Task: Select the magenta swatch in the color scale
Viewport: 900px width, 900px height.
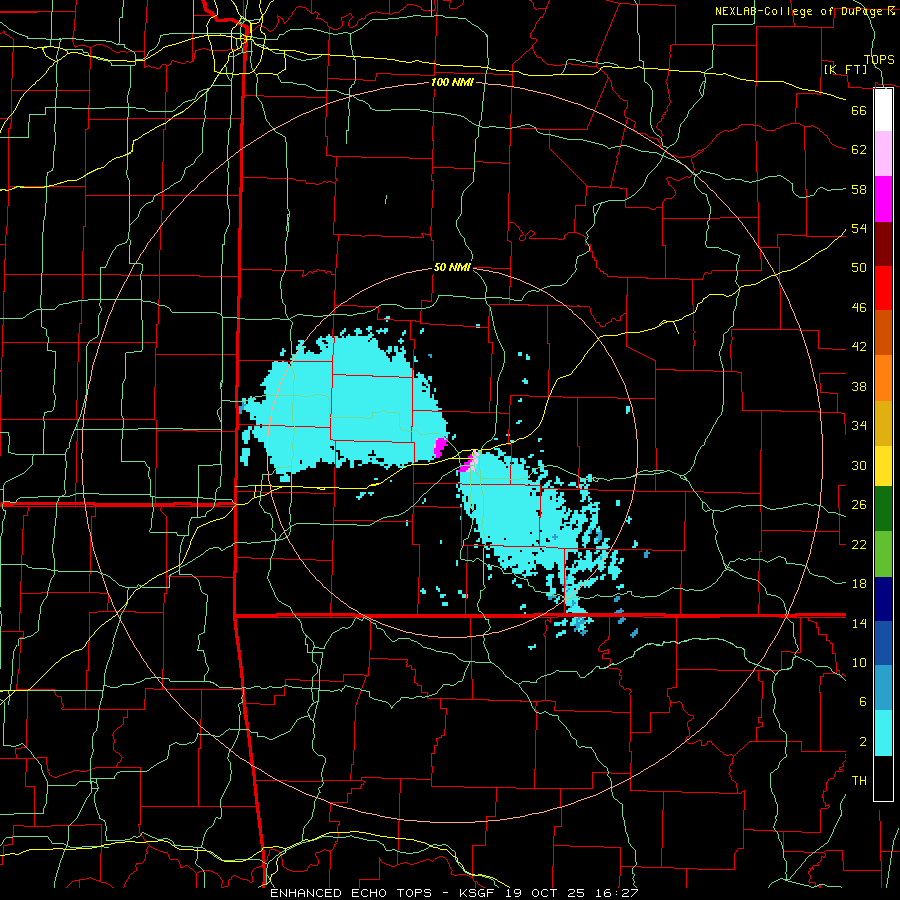Action: point(883,199)
